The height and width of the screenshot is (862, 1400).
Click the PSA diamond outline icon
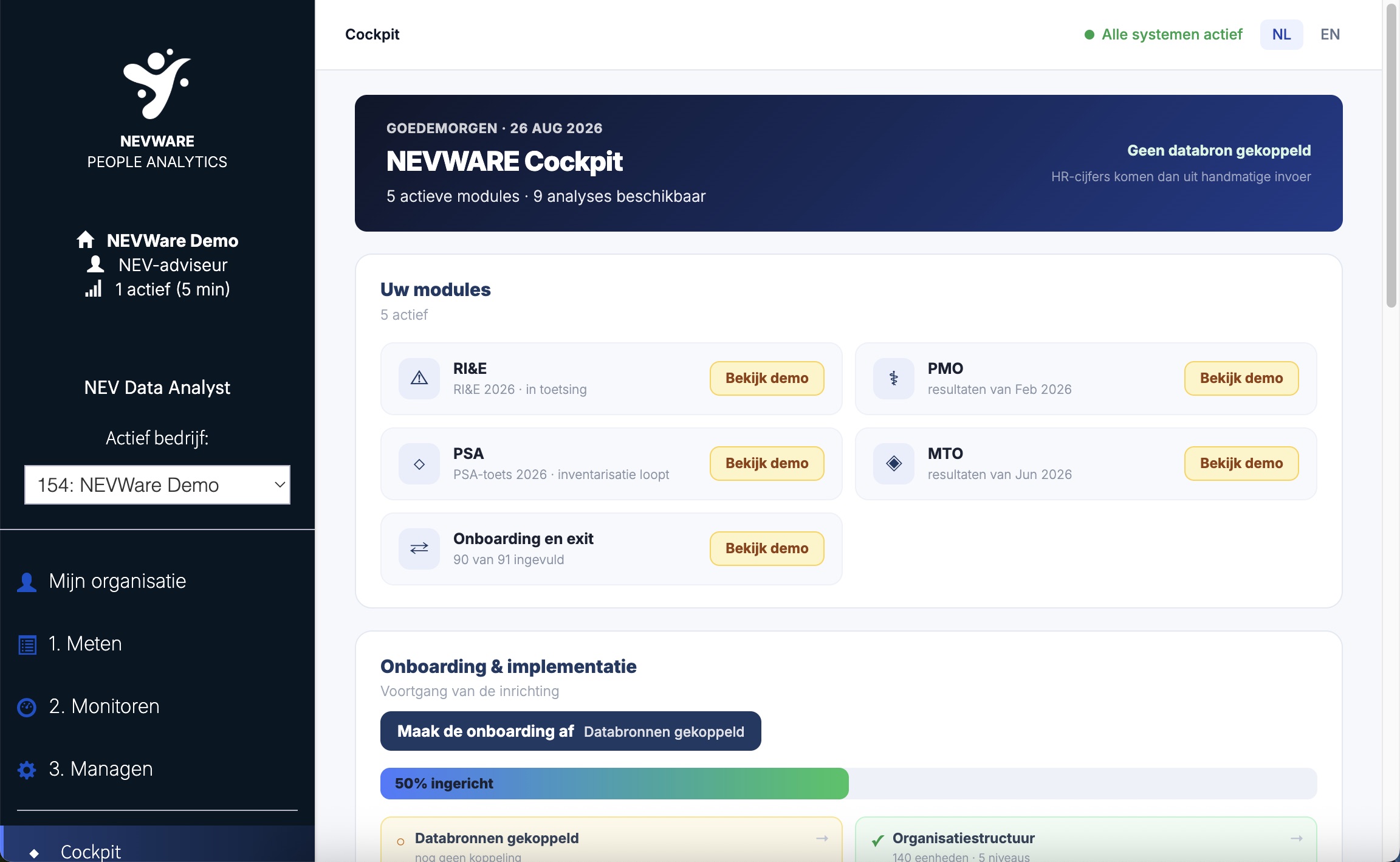pyautogui.click(x=419, y=464)
